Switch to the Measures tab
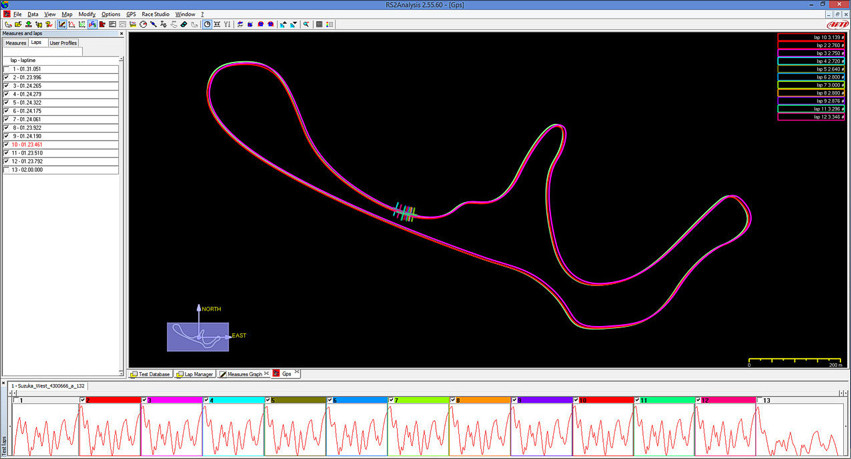Image resolution: width=851 pixels, height=459 pixels. pos(16,43)
